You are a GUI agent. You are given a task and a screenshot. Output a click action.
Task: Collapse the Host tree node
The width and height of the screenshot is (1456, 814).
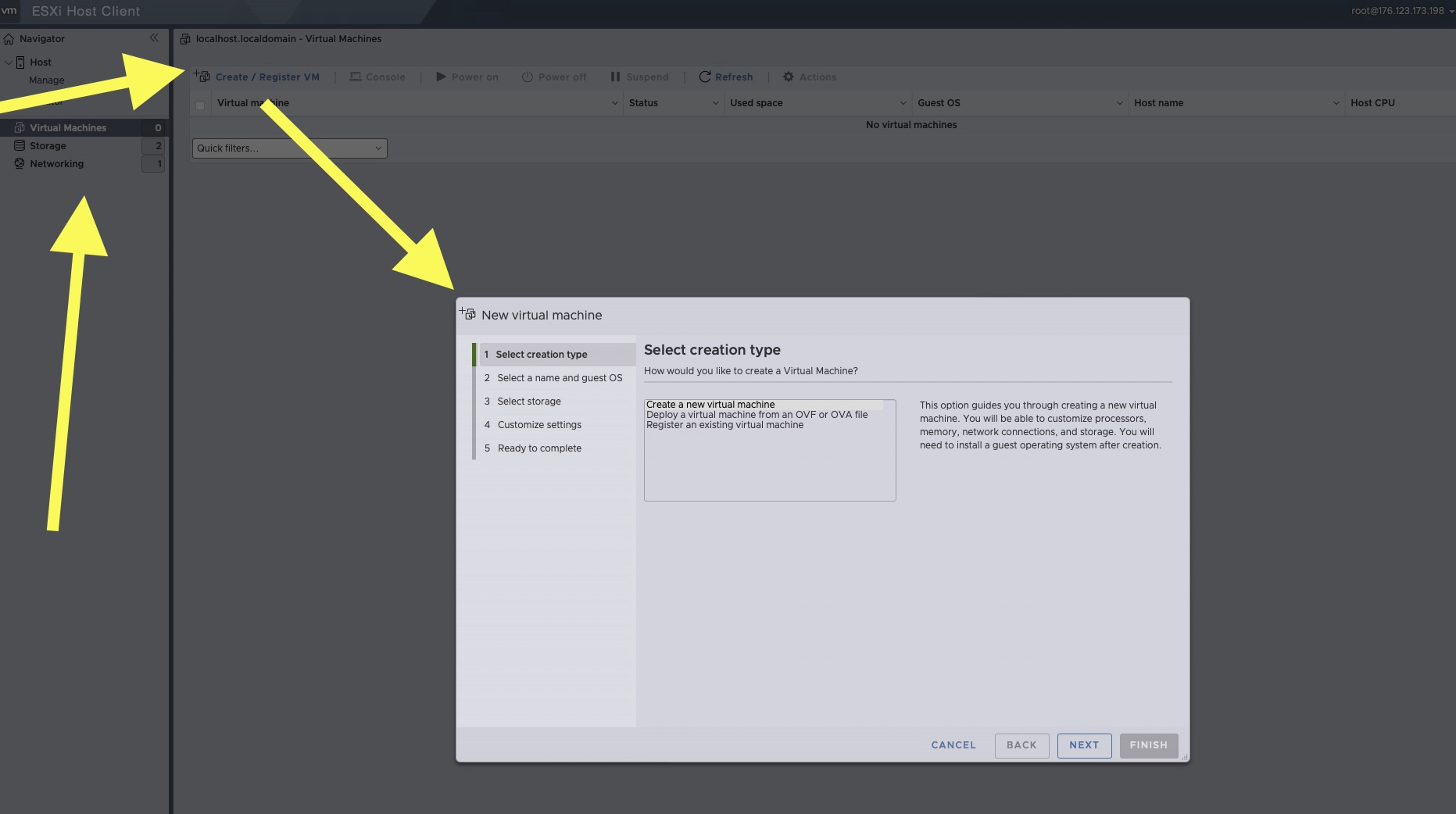(9, 62)
